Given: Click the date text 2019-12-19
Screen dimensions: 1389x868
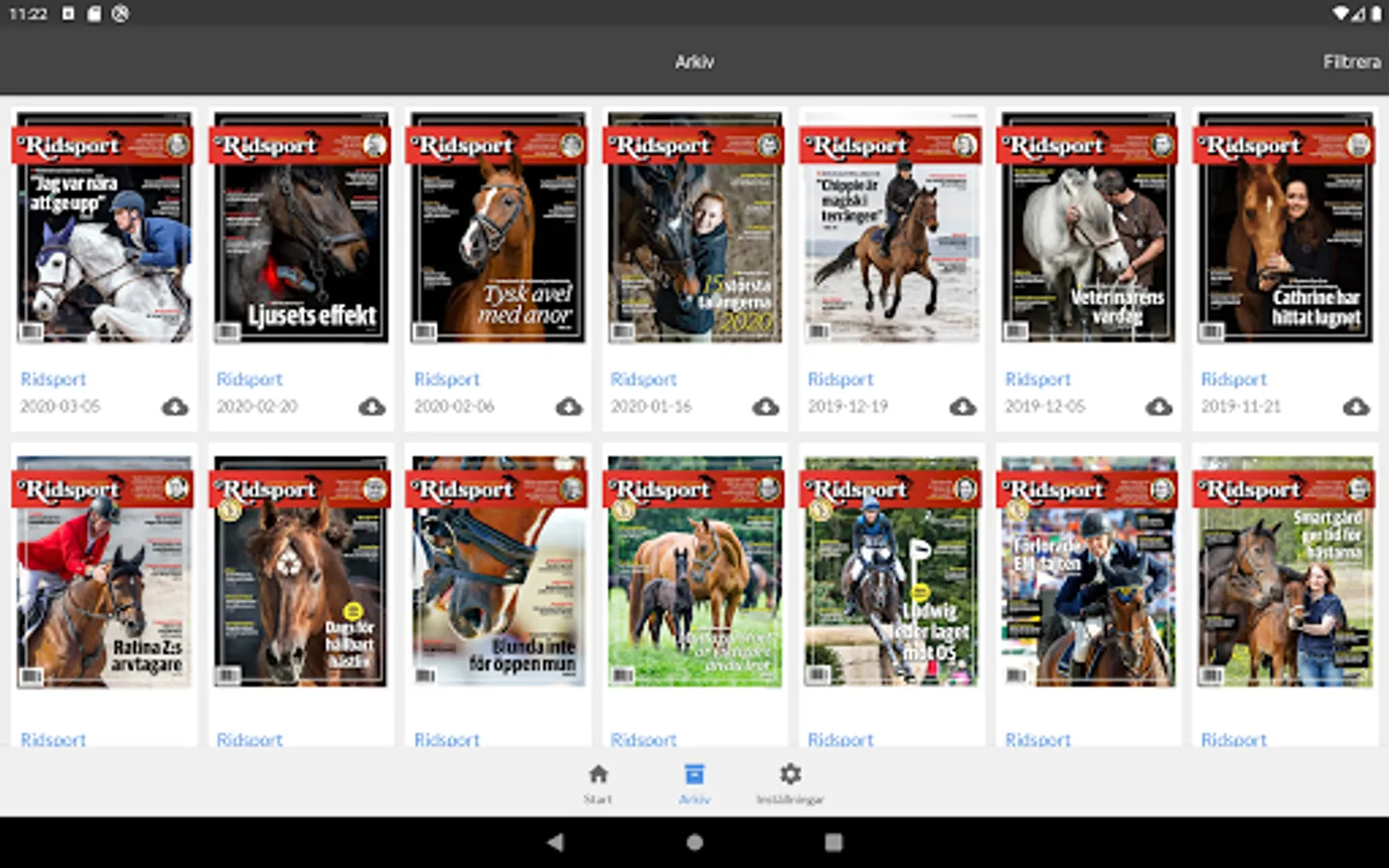Looking at the screenshot, I should (x=848, y=407).
